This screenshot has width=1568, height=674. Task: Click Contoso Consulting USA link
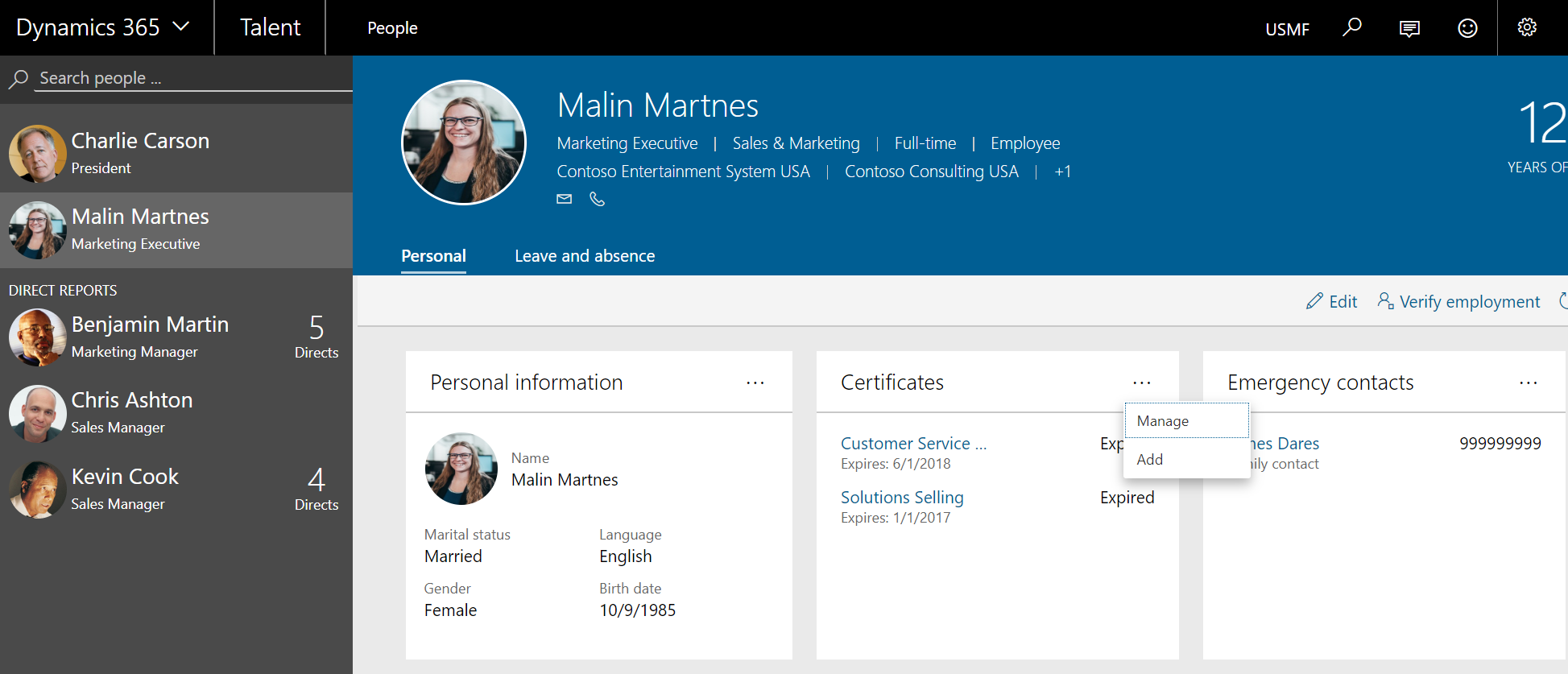tap(931, 172)
